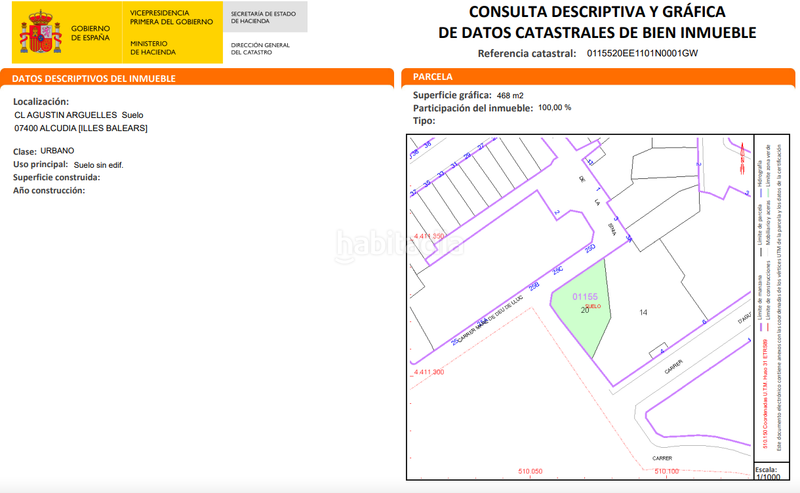Select the Datos Descriptivos del Inmueble header
The image size is (800, 493).
click(94, 78)
